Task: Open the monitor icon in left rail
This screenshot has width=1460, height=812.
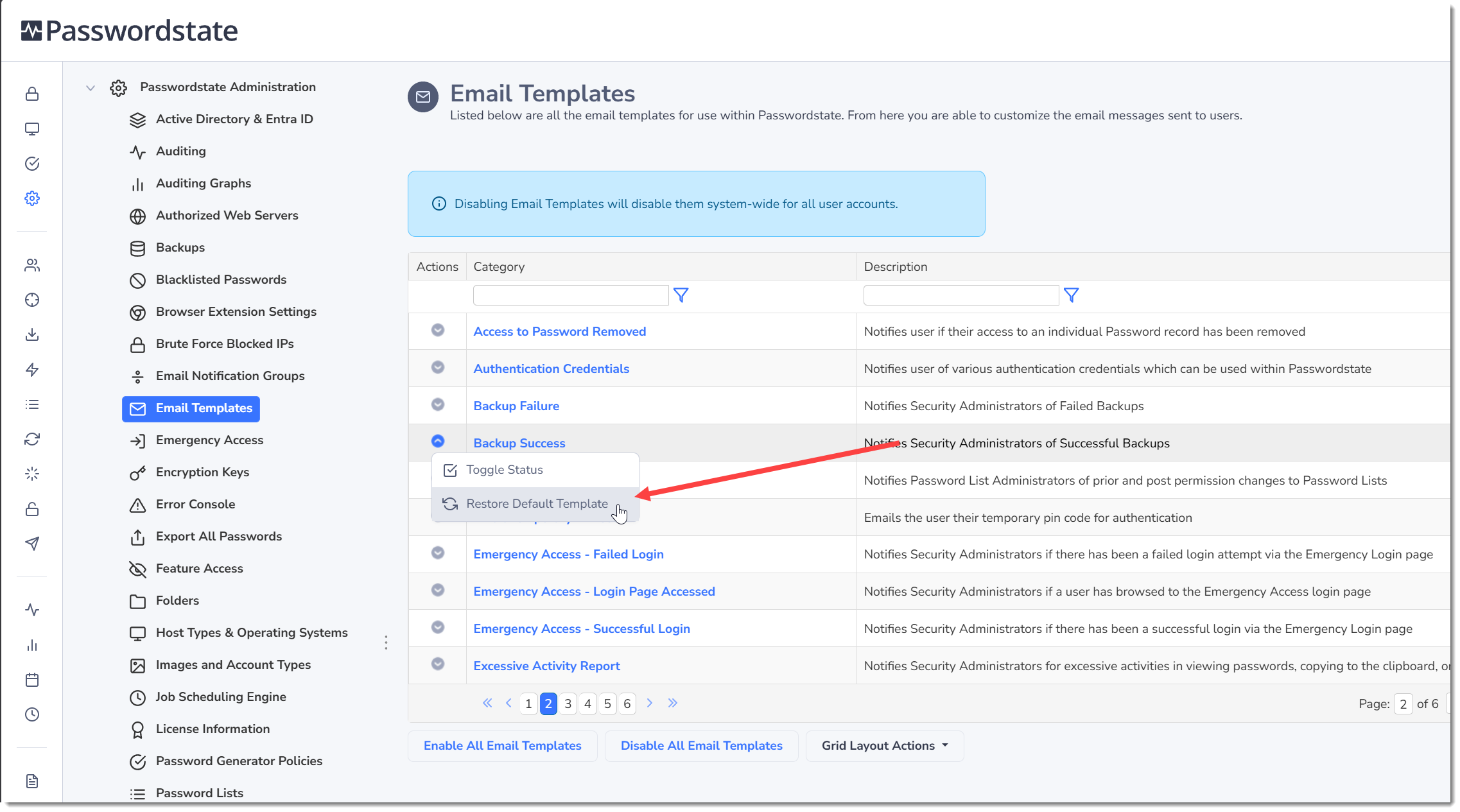Action: 32,129
